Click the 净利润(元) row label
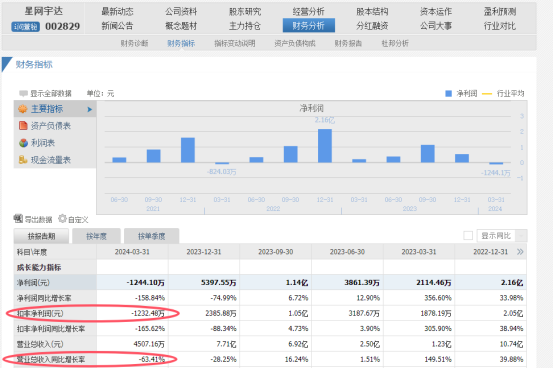 (x=33, y=282)
